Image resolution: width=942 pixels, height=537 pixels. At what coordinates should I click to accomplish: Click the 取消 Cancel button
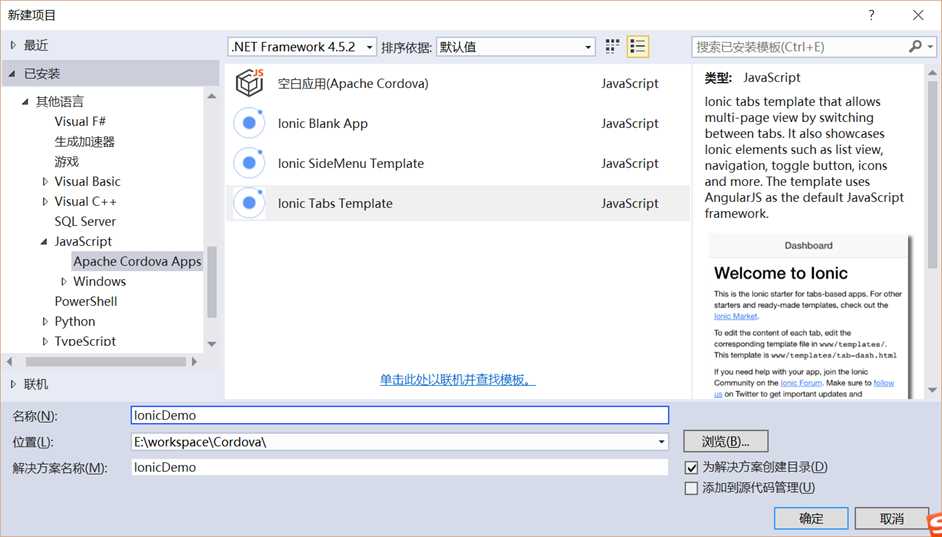[x=892, y=518]
